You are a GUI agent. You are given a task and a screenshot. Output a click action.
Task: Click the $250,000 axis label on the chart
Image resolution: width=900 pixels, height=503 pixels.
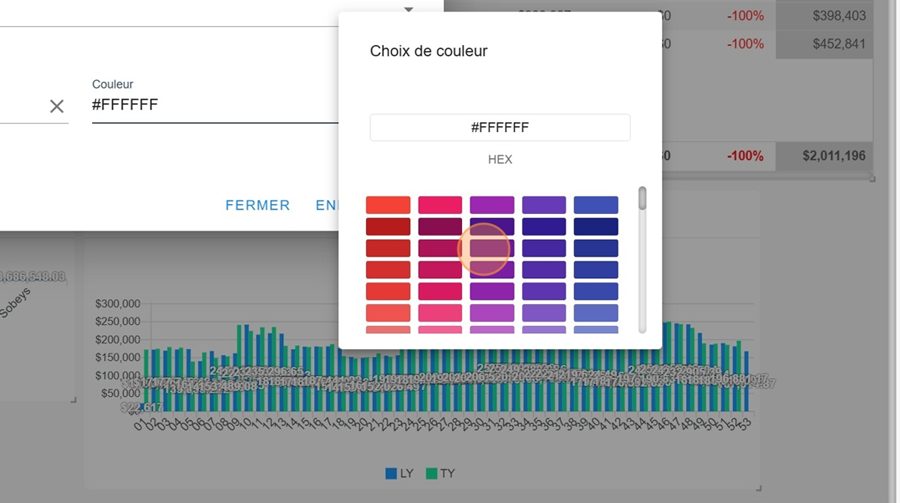click(x=118, y=321)
